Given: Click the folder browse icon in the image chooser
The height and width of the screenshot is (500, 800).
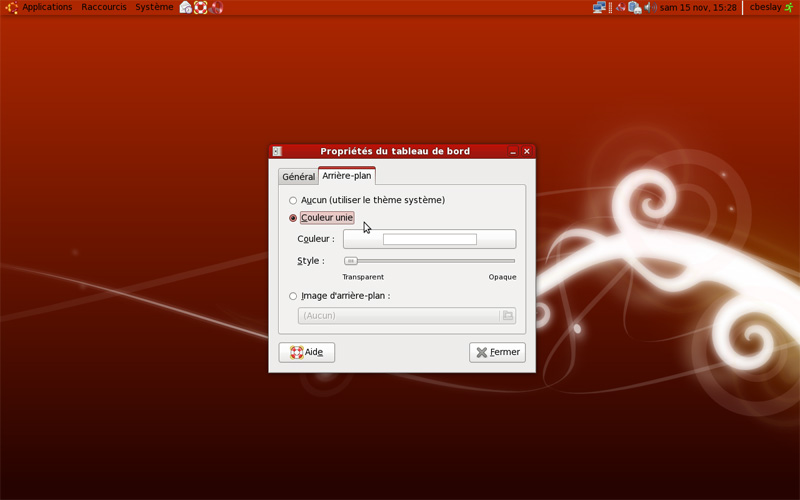Looking at the screenshot, I should tap(508, 315).
